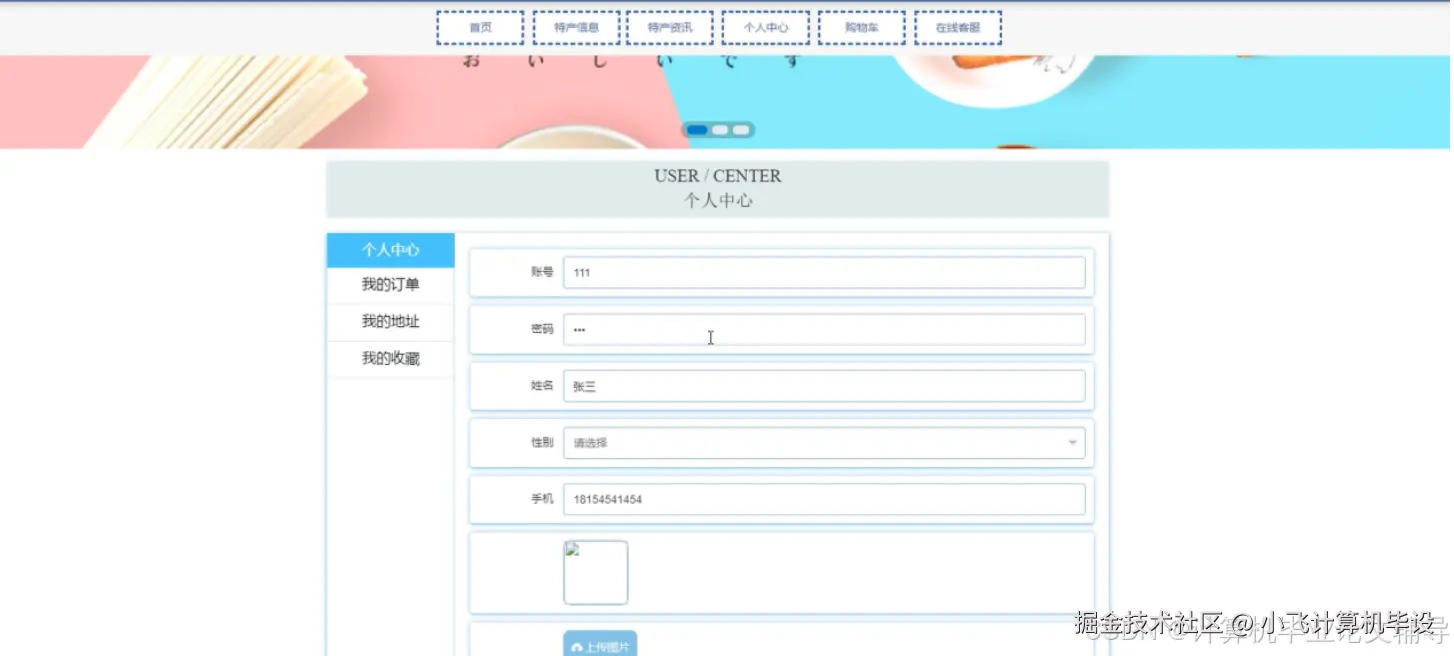
Task: Click the 上传图片 upload button
Action: coord(600,645)
